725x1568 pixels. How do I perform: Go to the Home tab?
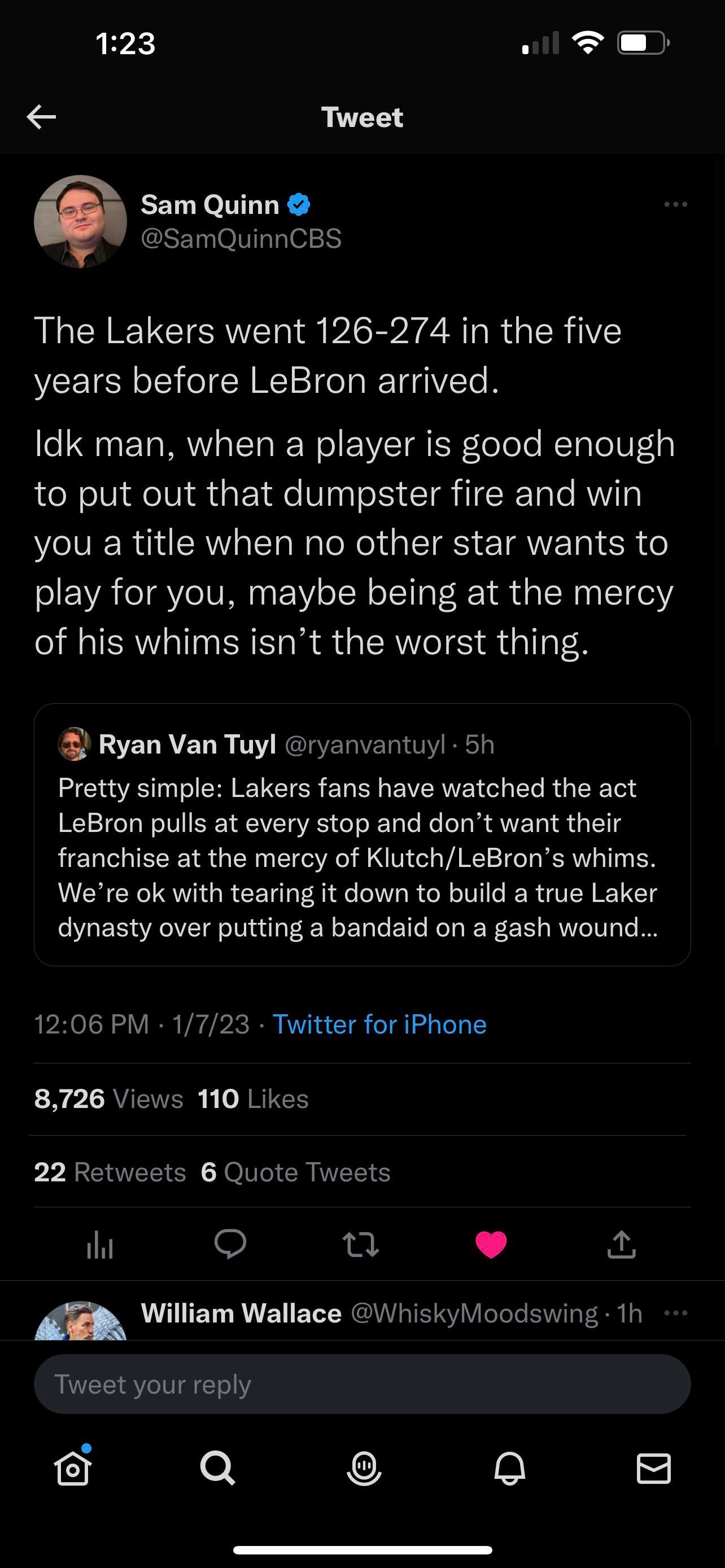pyautogui.click(x=73, y=1469)
